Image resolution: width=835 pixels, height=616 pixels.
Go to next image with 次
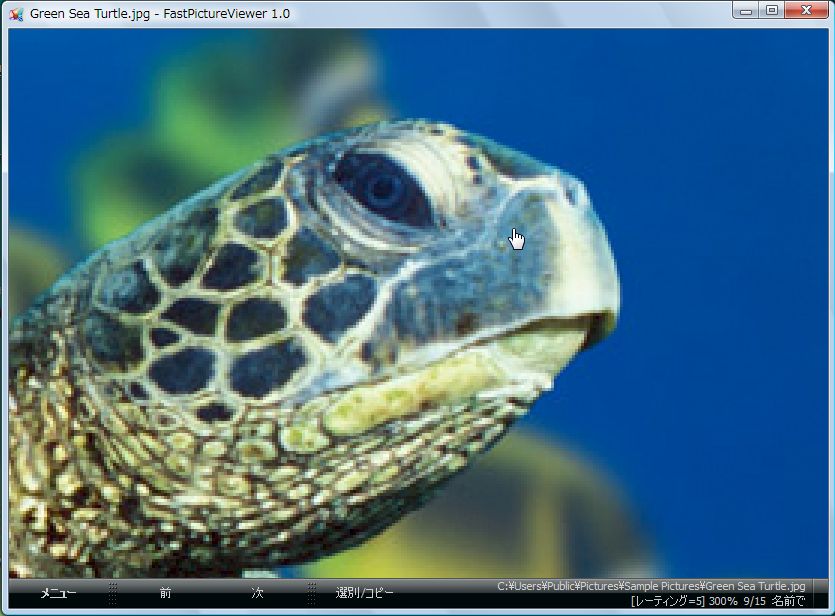(257, 593)
